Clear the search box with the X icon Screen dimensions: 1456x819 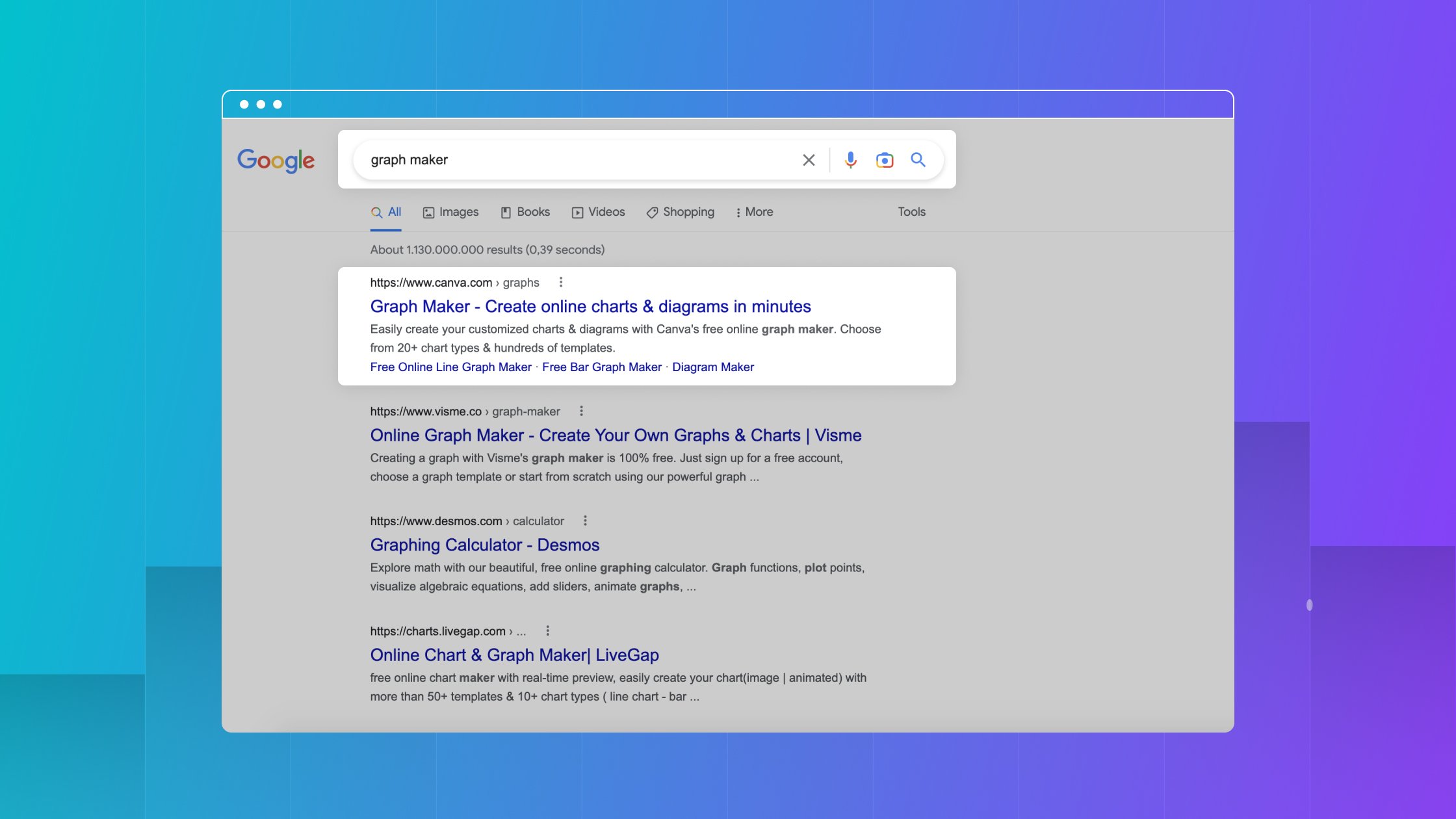[x=809, y=160]
